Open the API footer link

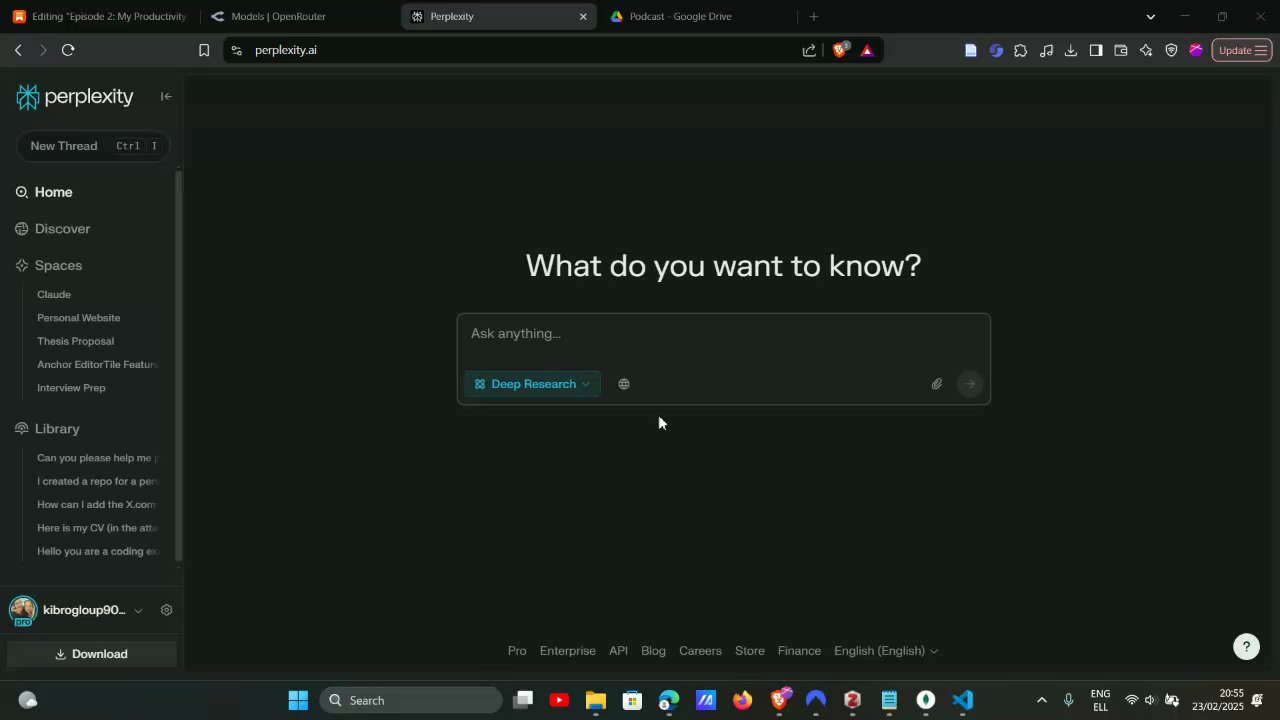pos(619,651)
